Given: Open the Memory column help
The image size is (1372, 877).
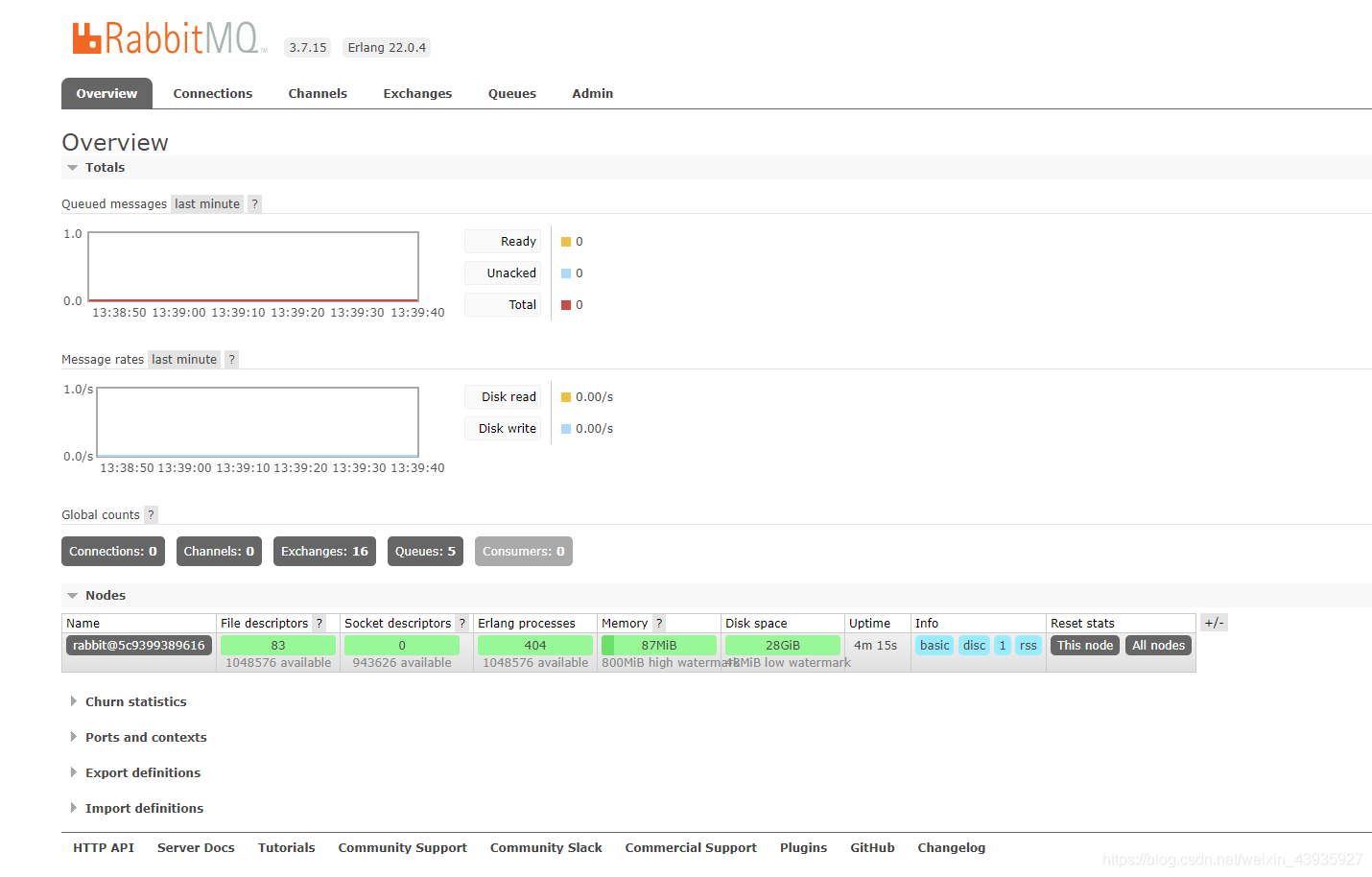Looking at the screenshot, I should point(658,623).
